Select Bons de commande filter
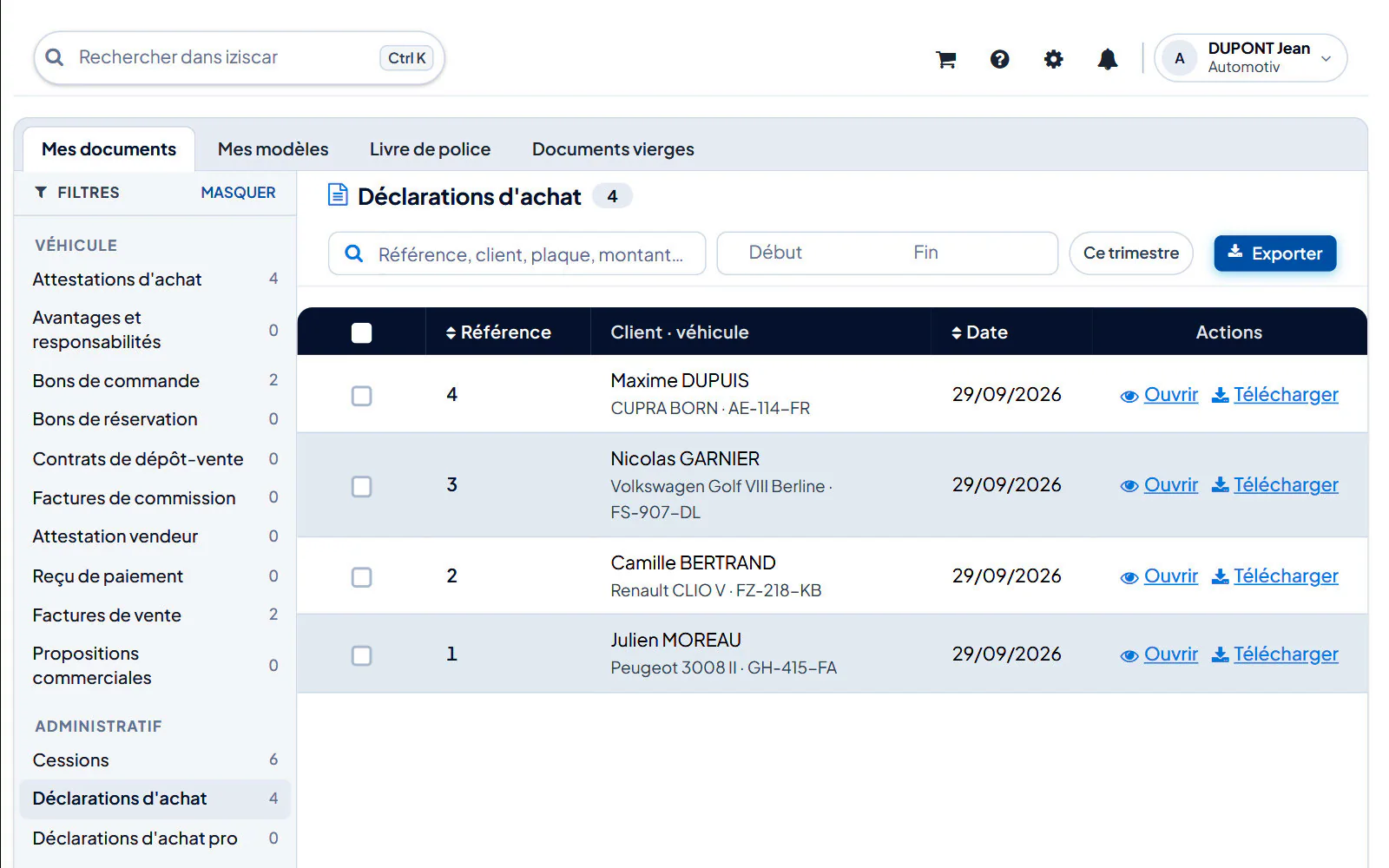The height and width of the screenshot is (868, 1389). pos(155,381)
